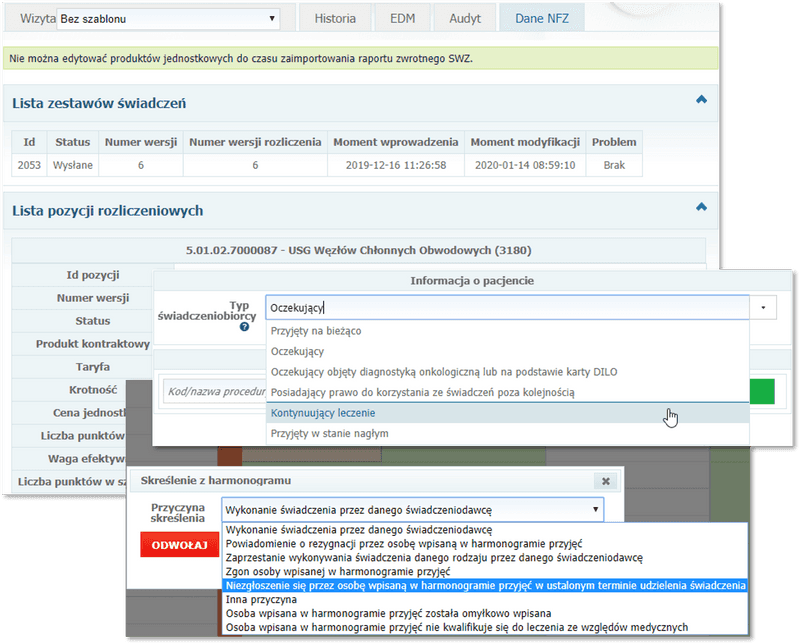The height and width of the screenshot is (644, 800).
Task: Pick the Inna przyczyna option
Action: click(485, 599)
